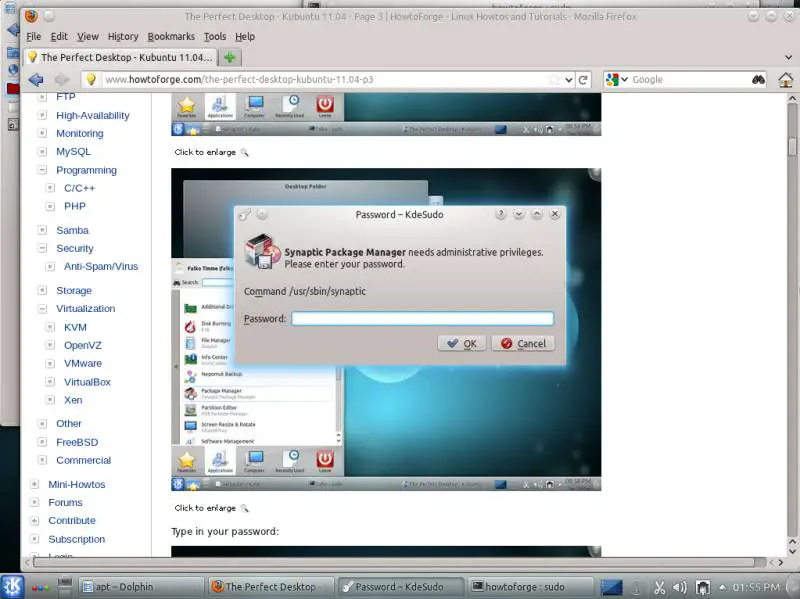The height and width of the screenshot is (599, 800).
Task: Expand the Contribute tree node
Action: [34, 520]
